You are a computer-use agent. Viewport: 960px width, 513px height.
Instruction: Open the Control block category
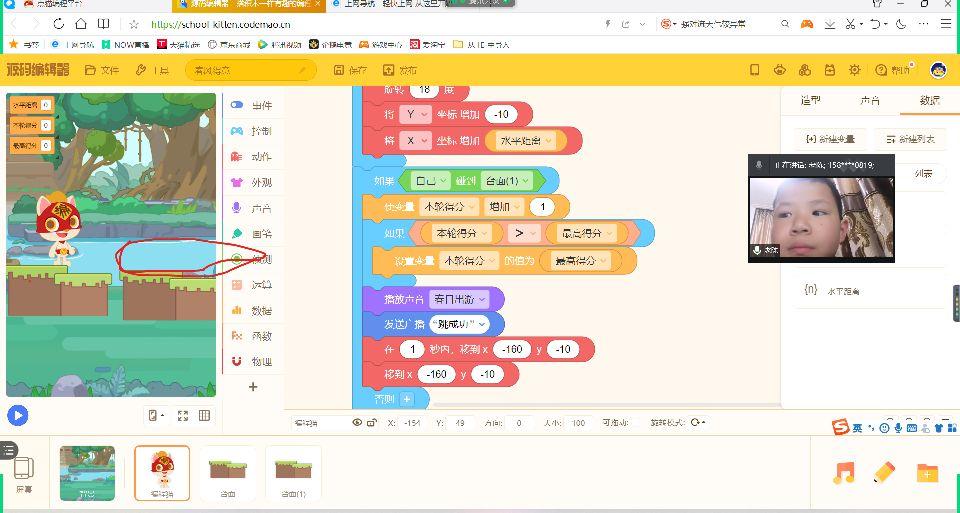coord(251,131)
